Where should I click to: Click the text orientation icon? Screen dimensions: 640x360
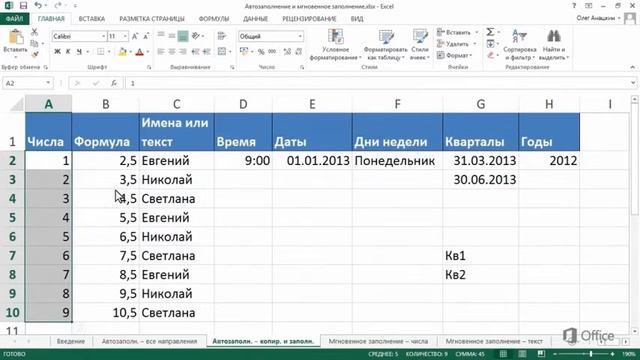pyautogui.click(x=196, y=36)
